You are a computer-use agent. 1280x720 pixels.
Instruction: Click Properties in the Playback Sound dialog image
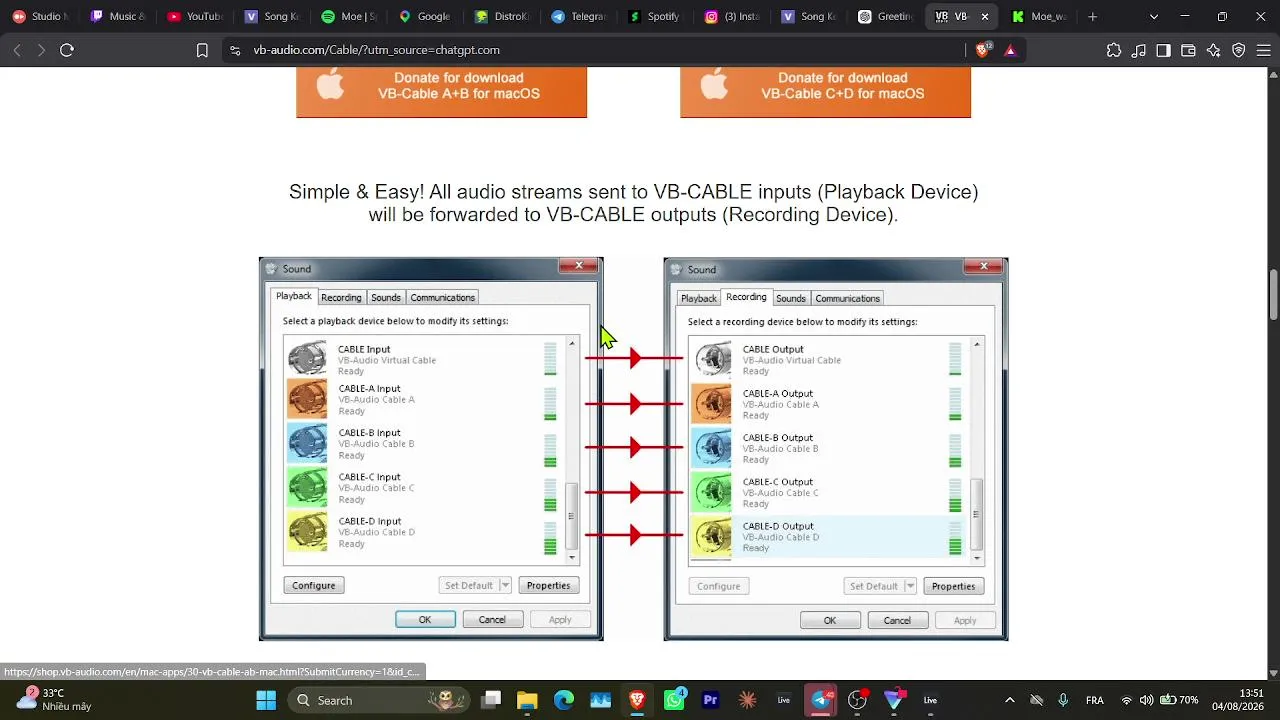click(x=548, y=585)
